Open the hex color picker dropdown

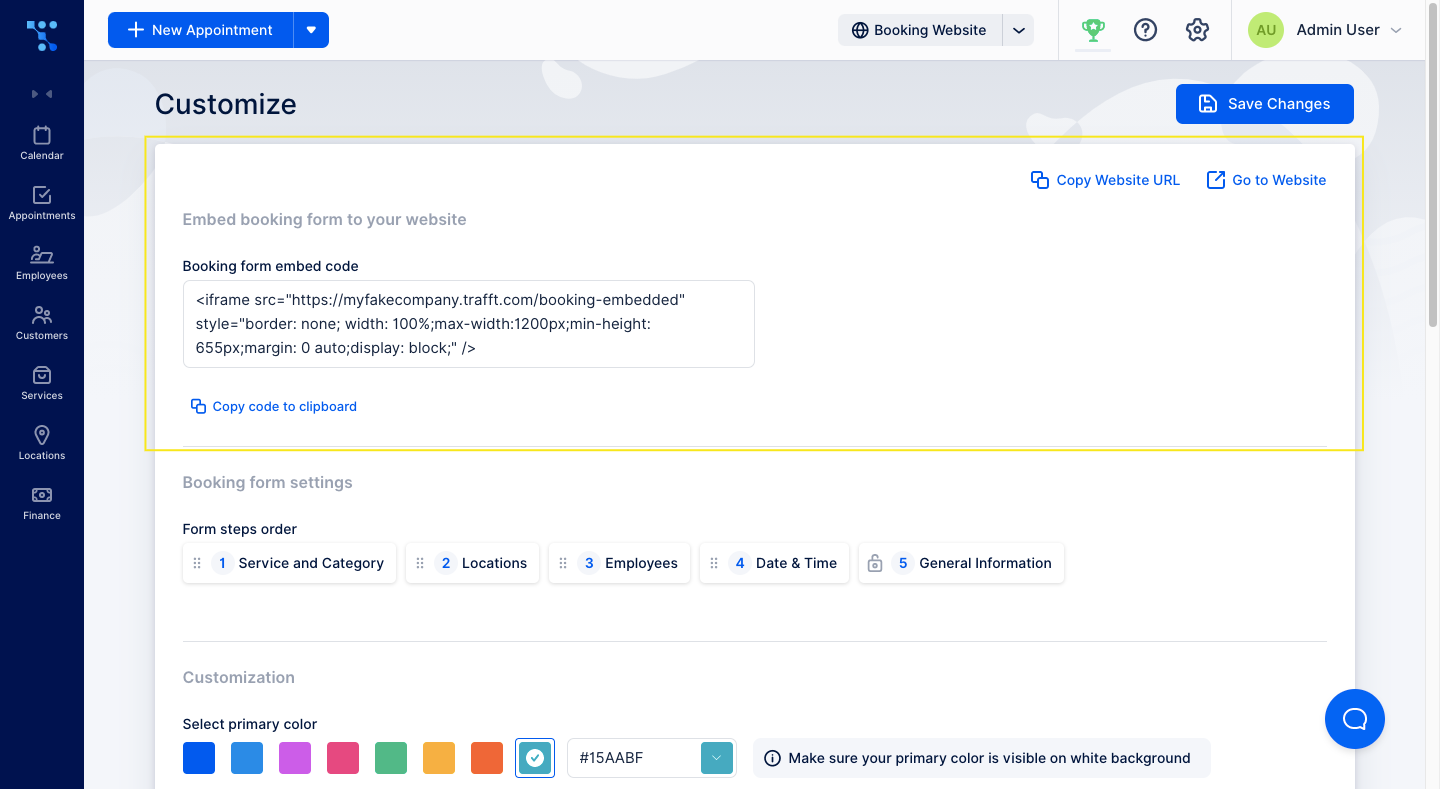tap(717, 758)
